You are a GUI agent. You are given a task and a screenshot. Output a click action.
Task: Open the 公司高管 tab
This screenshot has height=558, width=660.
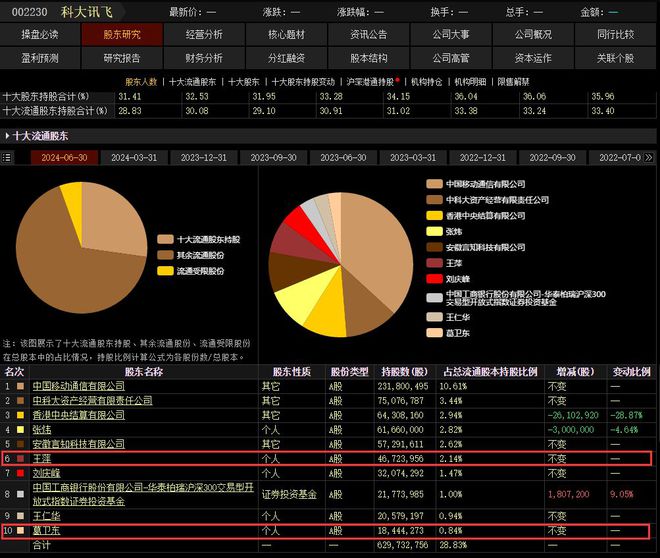[x=451, y=58]
